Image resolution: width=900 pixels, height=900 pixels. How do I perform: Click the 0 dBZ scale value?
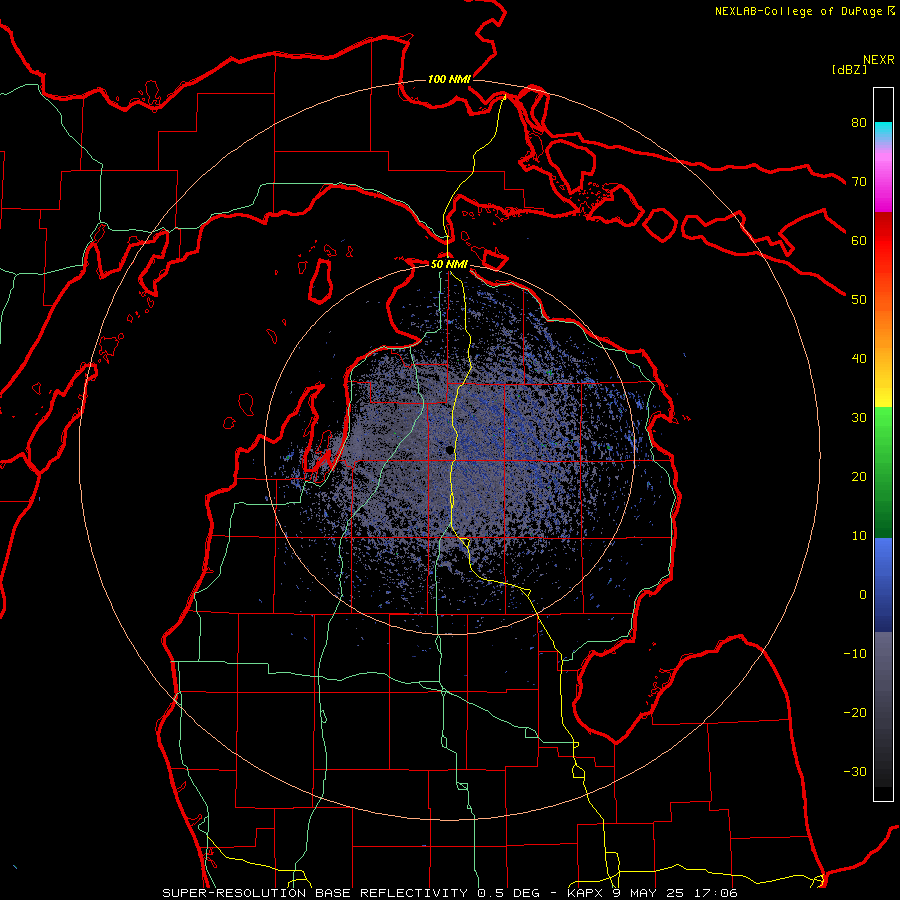863,595
